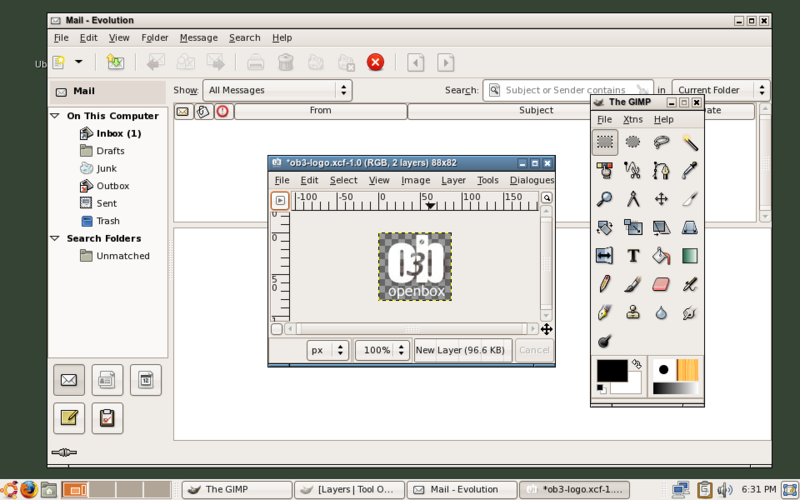Open the Message menu in Evolution

(198, 38)
